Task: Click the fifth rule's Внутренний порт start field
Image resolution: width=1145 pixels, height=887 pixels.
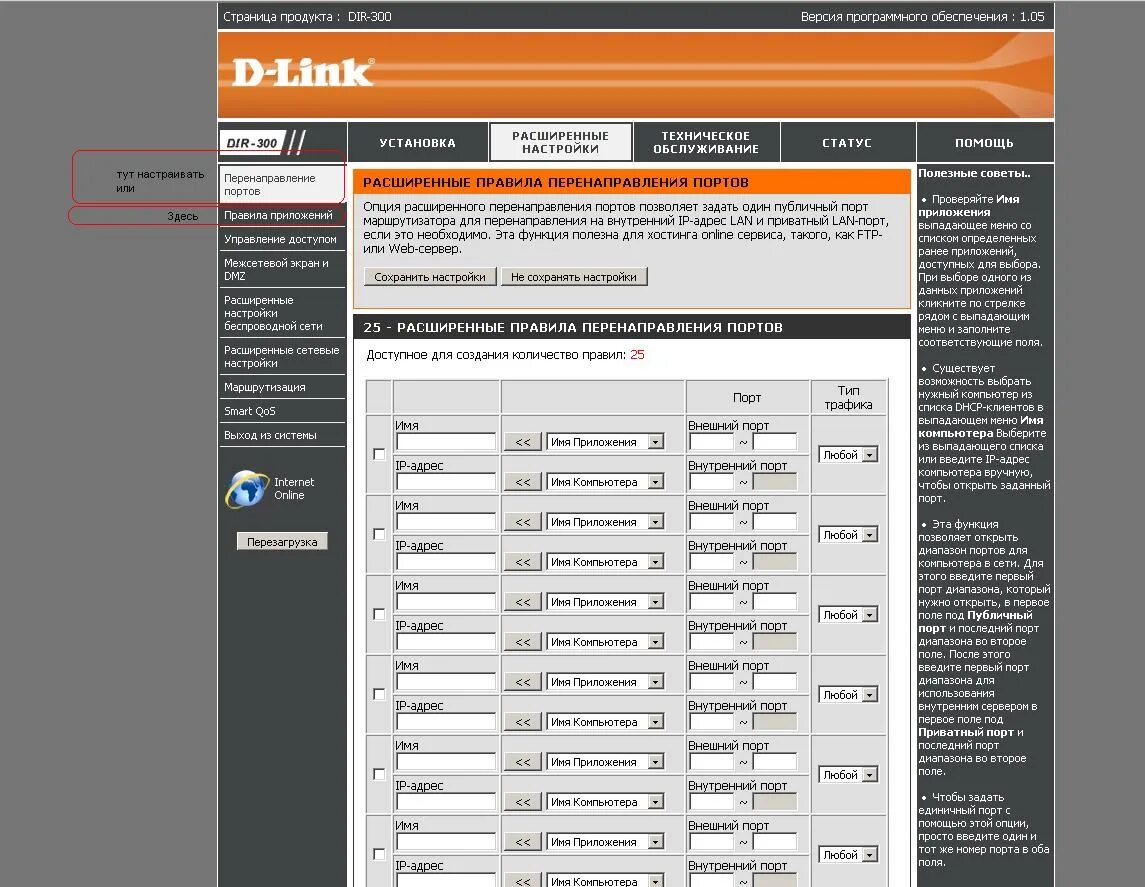Action: [x=712, y=802]
